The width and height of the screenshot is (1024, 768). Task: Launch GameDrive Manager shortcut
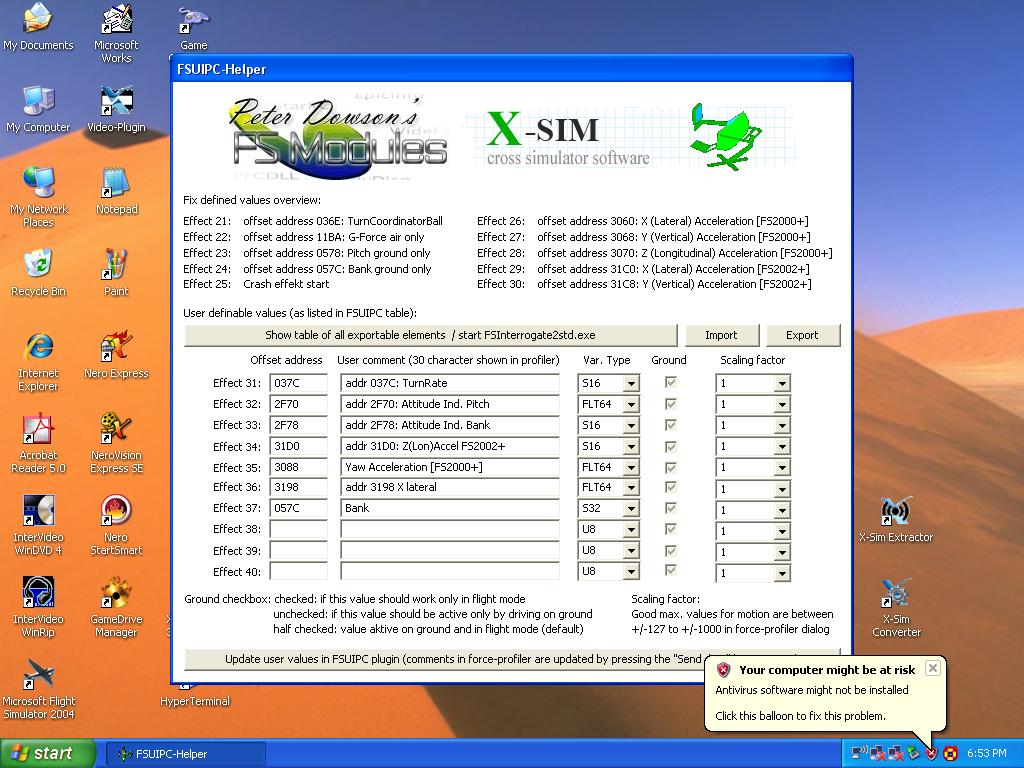point(116,607)
